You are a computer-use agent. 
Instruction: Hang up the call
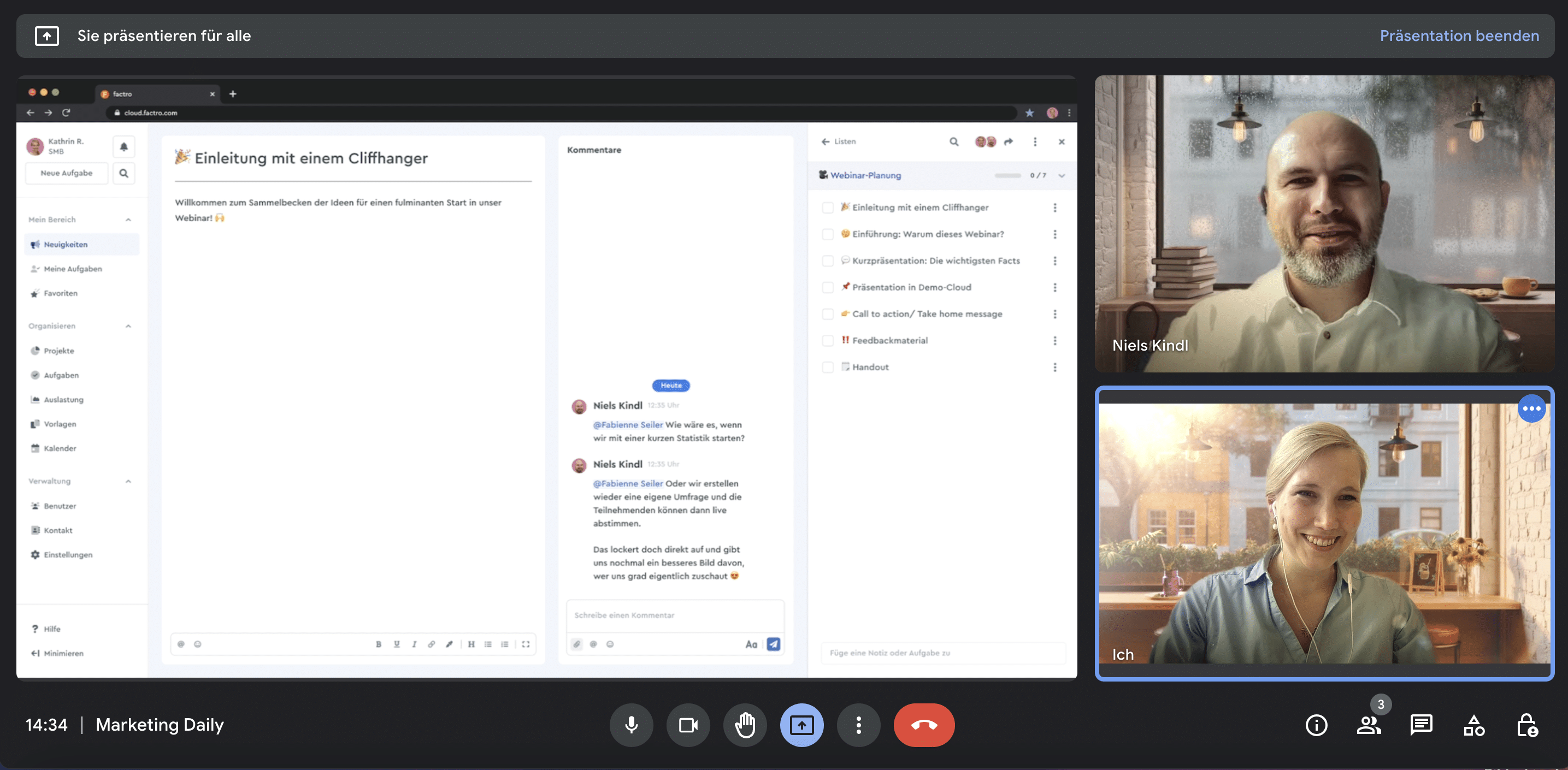tap(924, 724)
